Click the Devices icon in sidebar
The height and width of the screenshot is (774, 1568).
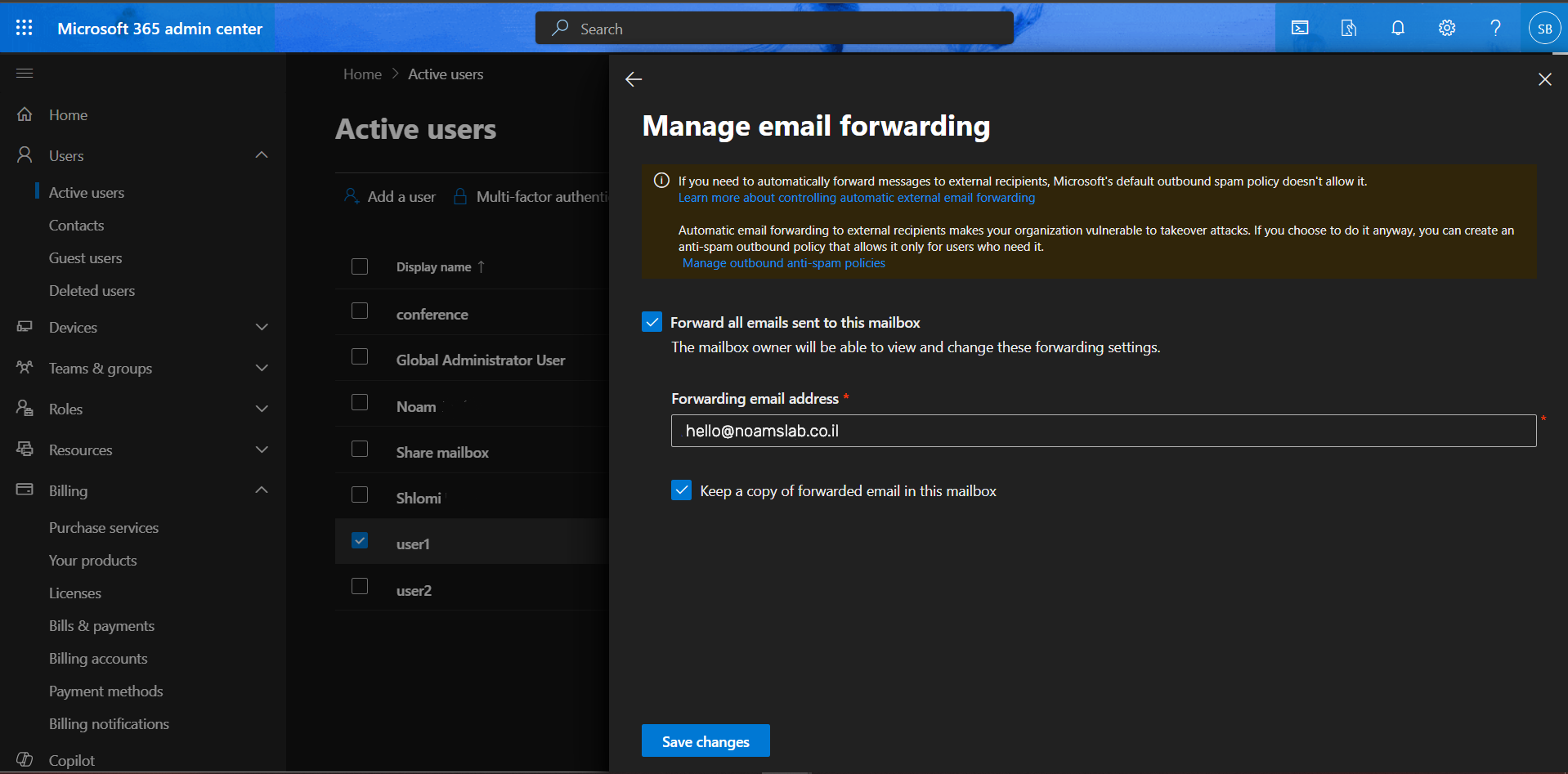(x=25, y=326)
